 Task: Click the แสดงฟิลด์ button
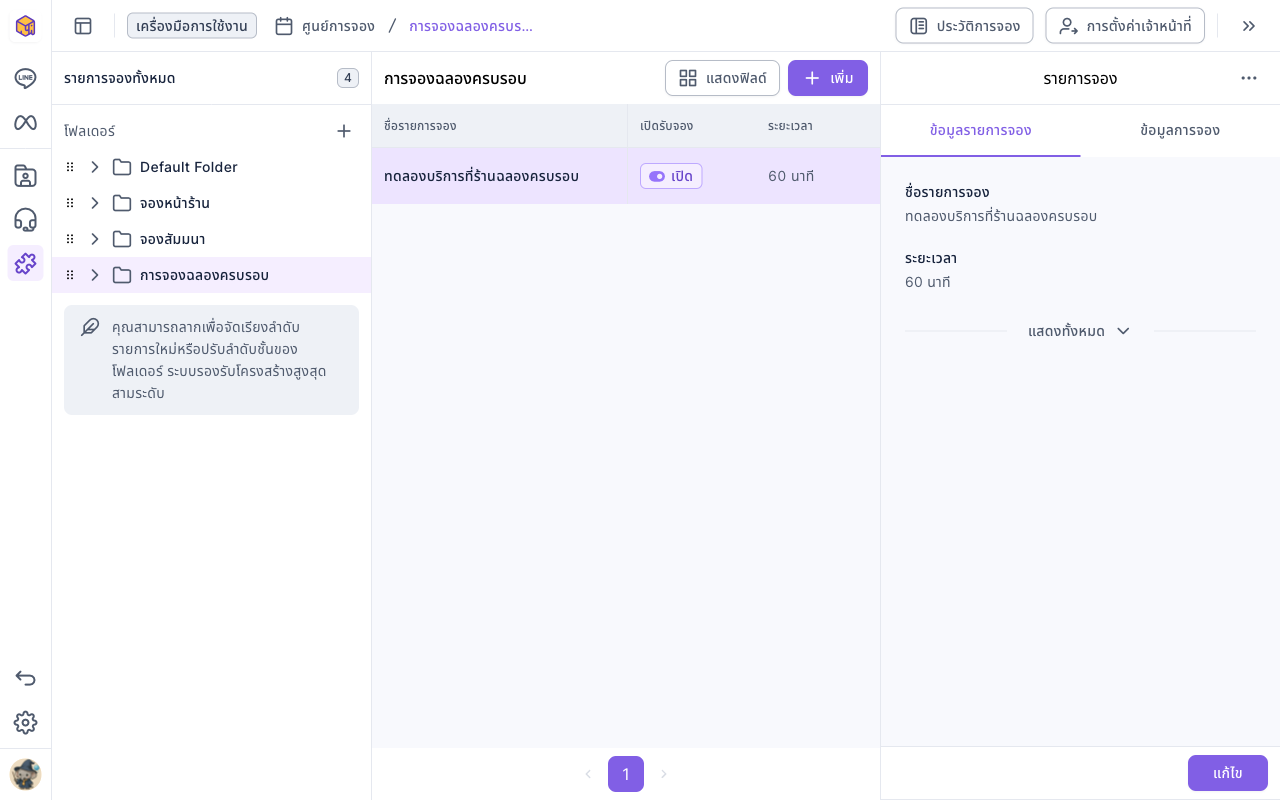pos(722,78)
